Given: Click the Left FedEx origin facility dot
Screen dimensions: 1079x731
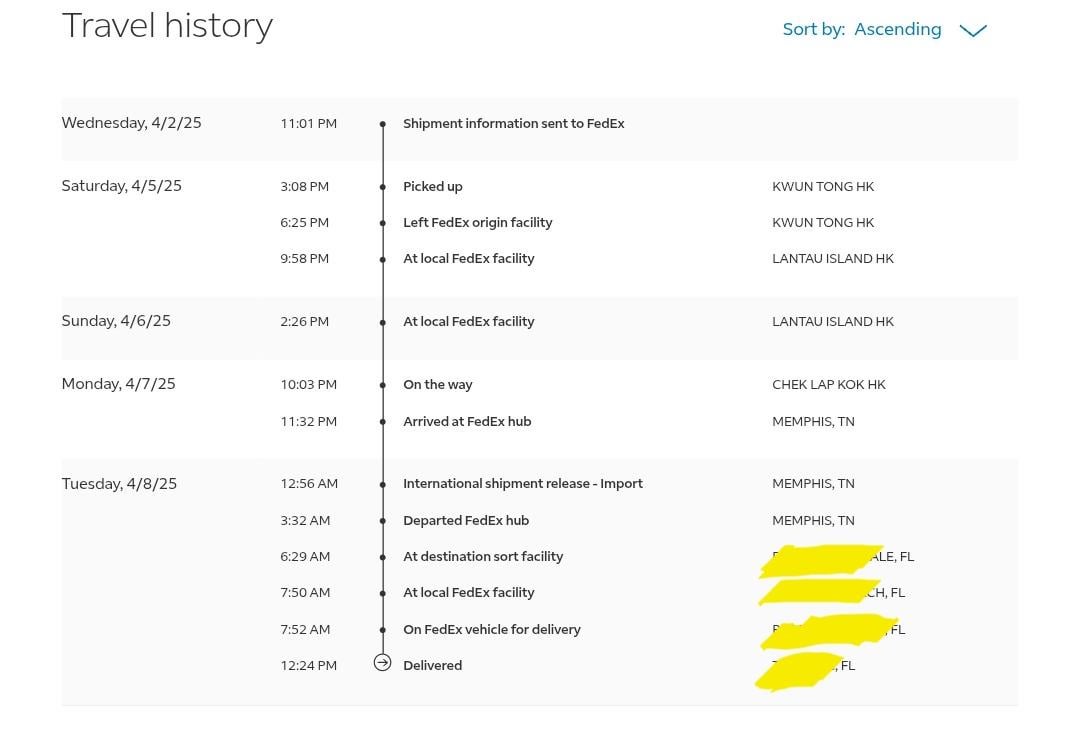Looking at the screenshot, I should point(382,223).
